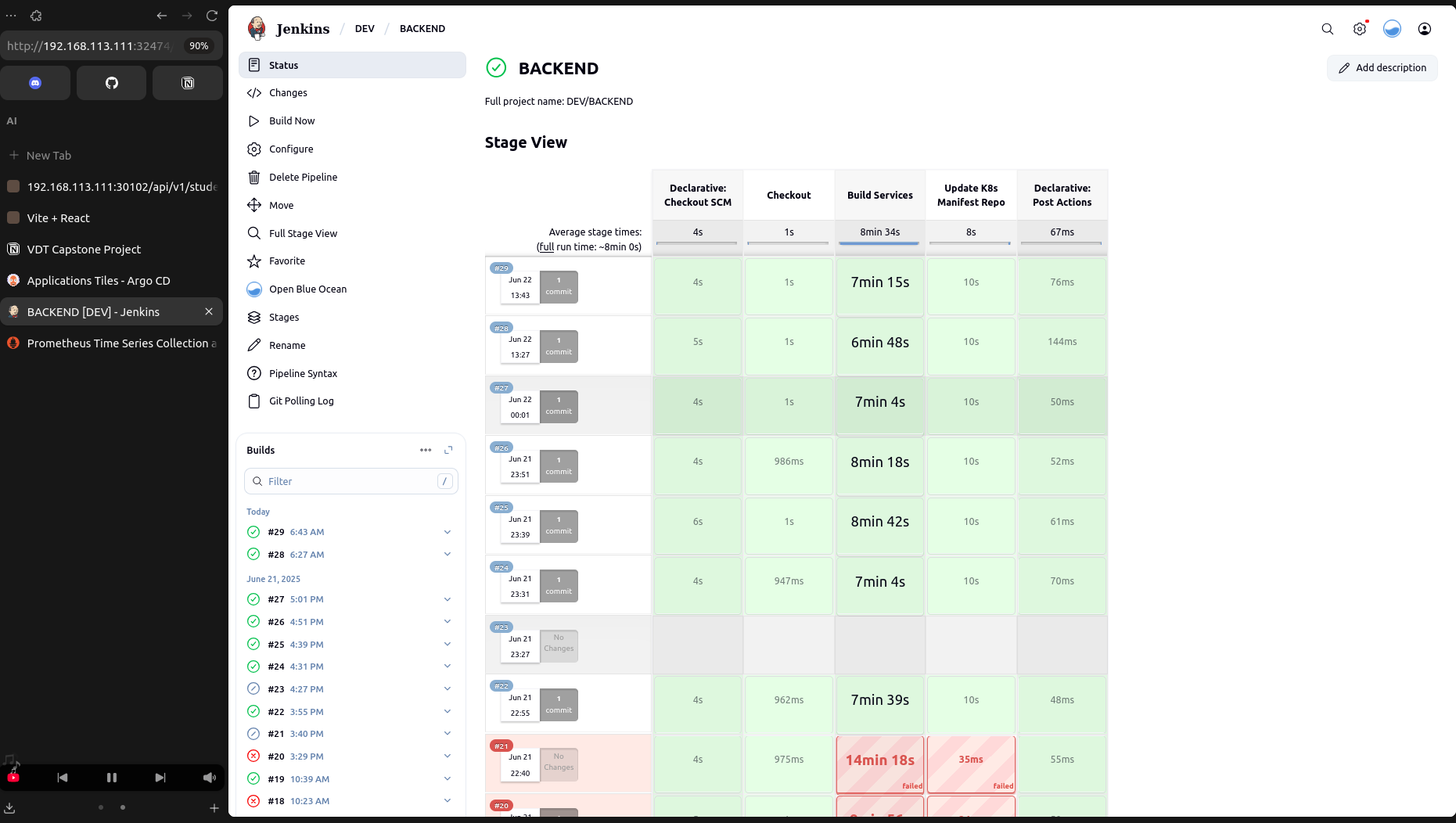Click failed 14min 18s stage cell
1456x823 pixels.
880,764
